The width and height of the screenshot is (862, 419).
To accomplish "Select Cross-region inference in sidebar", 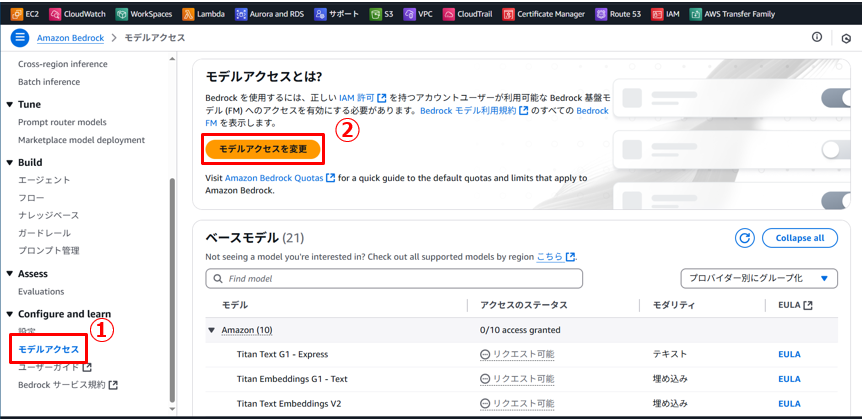I will pos(63,64).
